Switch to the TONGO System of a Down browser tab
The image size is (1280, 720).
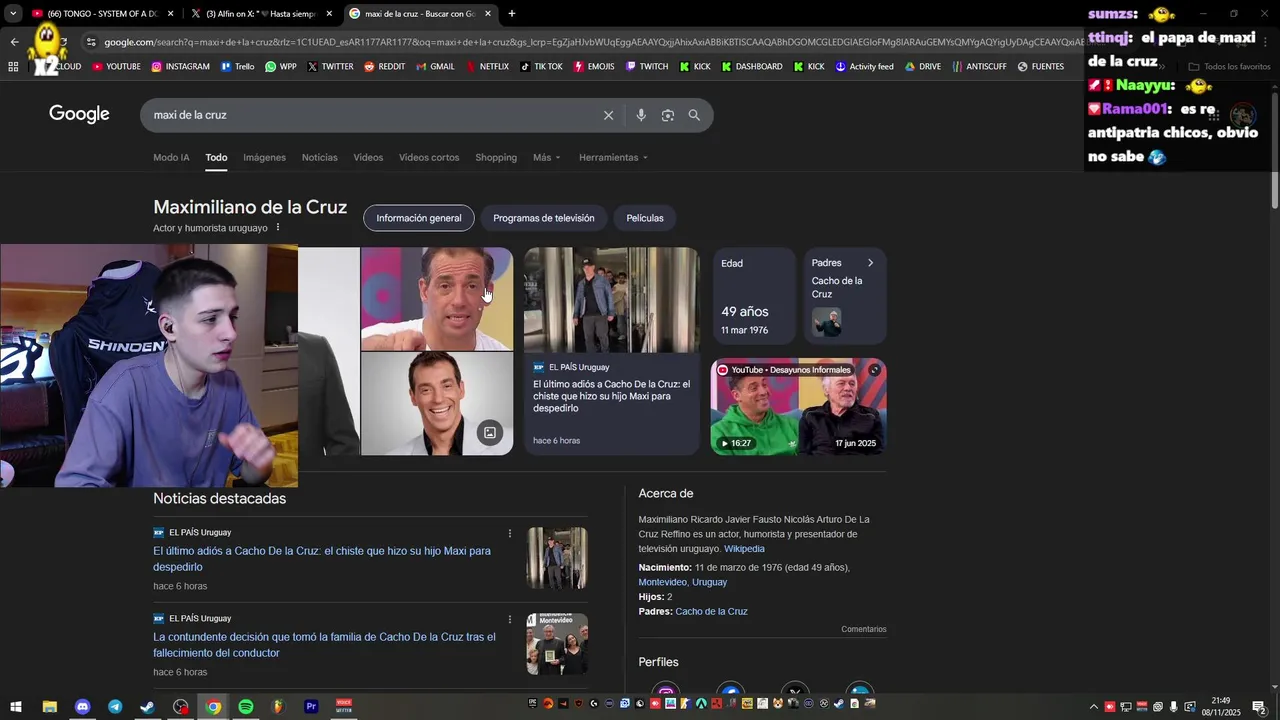[102, 14]
